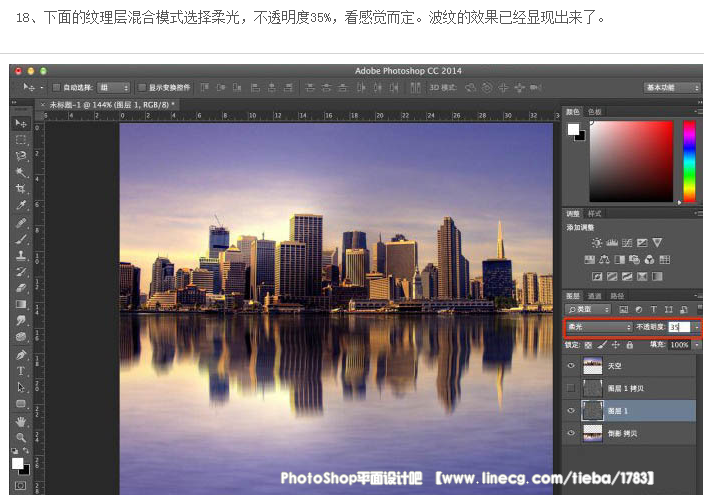Viewport: 704px width, 495px height.
Task: Open the 填充 slider arrow
Action: [696, 345]
